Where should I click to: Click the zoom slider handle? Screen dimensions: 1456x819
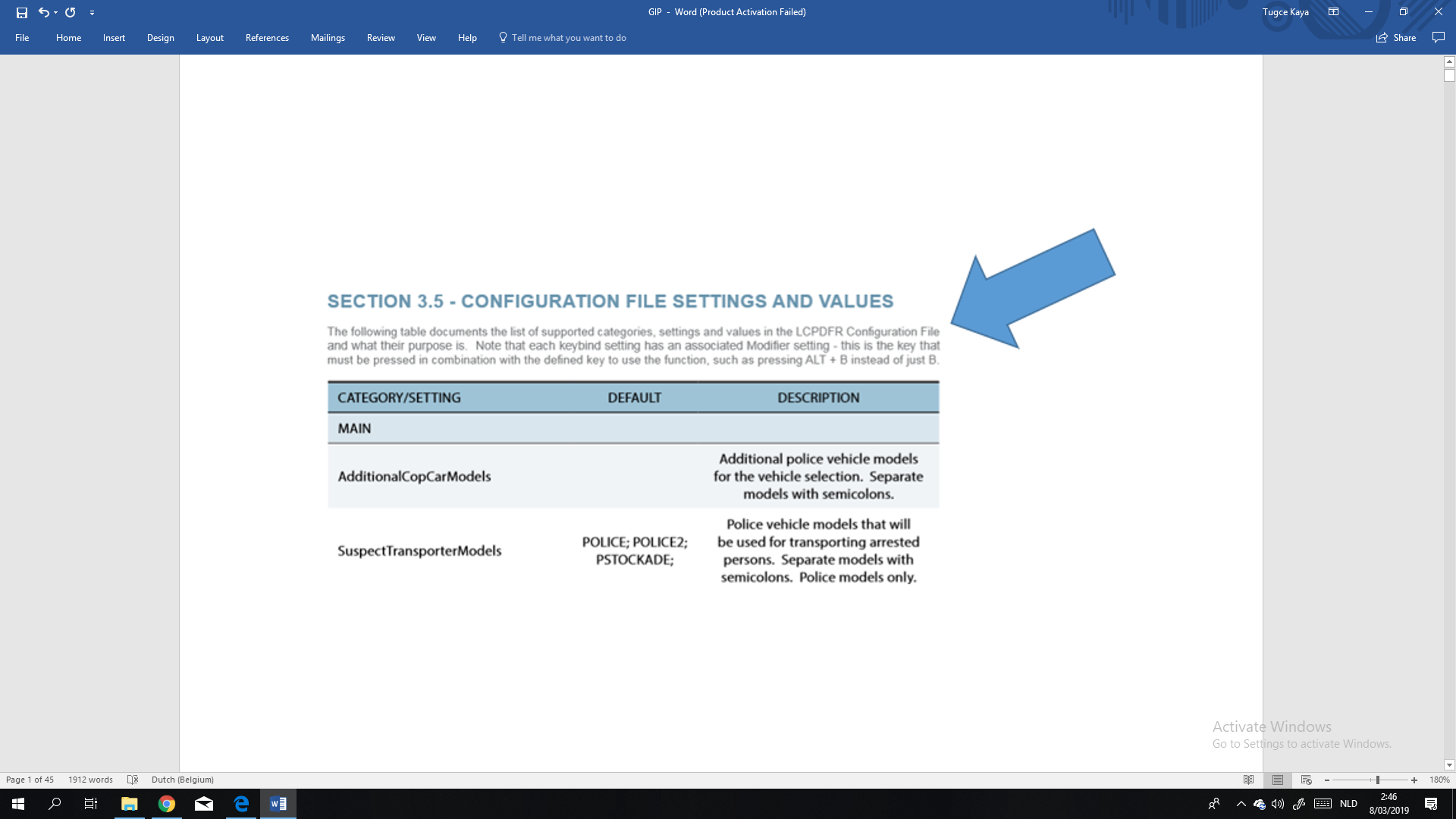(x=1377, y=780)
